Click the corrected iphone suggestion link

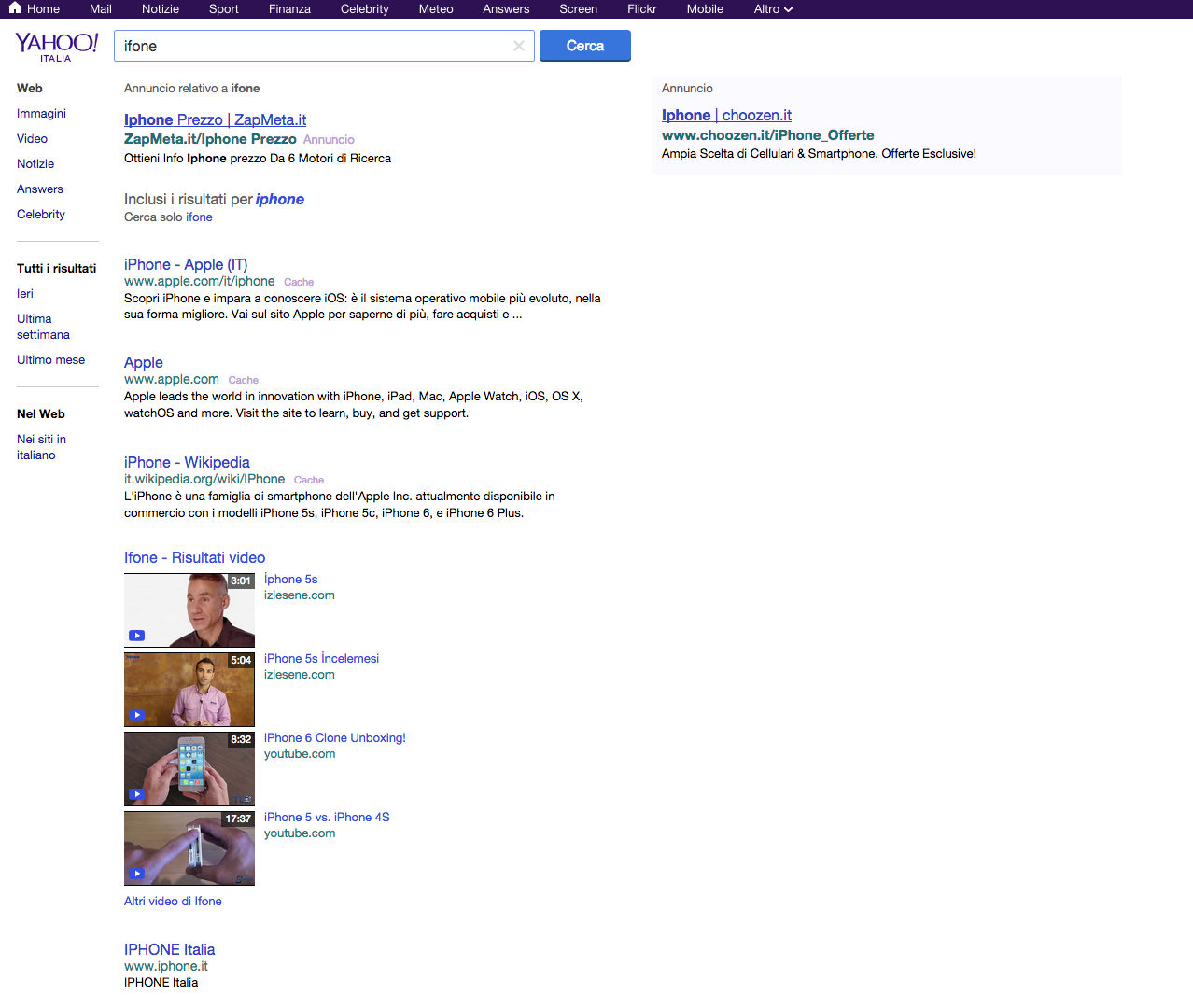click(x=280, y=199)
